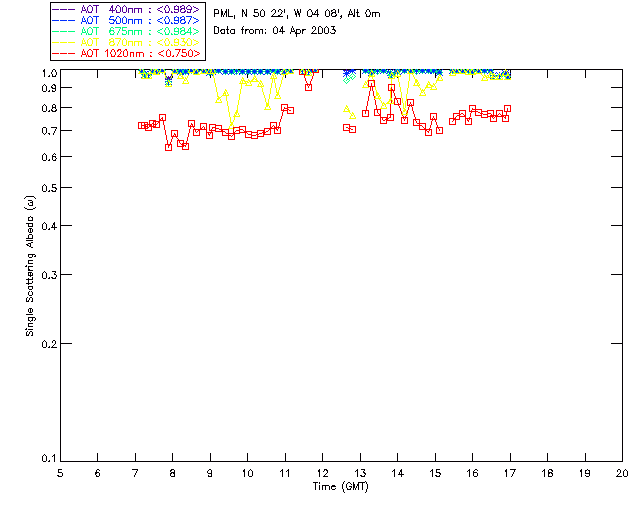
Task: Click the AOT 675nm legend entry
Action: tap(127, 31)
